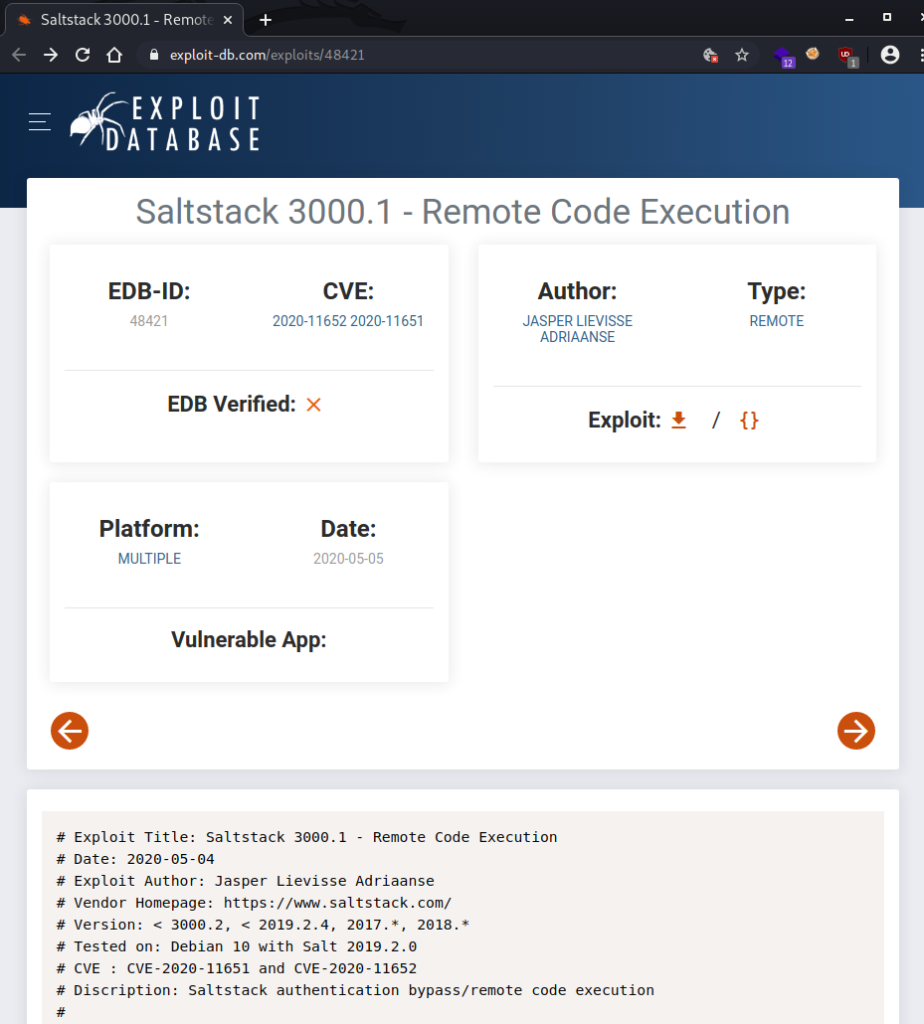Click the code line "# Tested on: Debian 10 with Salt 2019.2.0"

pyautogui.click(x=236, y=946)
